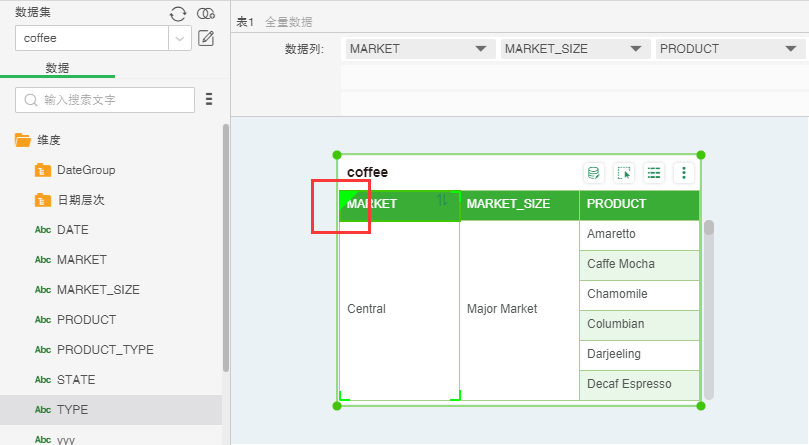Click the dashed selection cursor icon on the table
Viewport: 809px width, 445px height.
(x=624, y=173)
